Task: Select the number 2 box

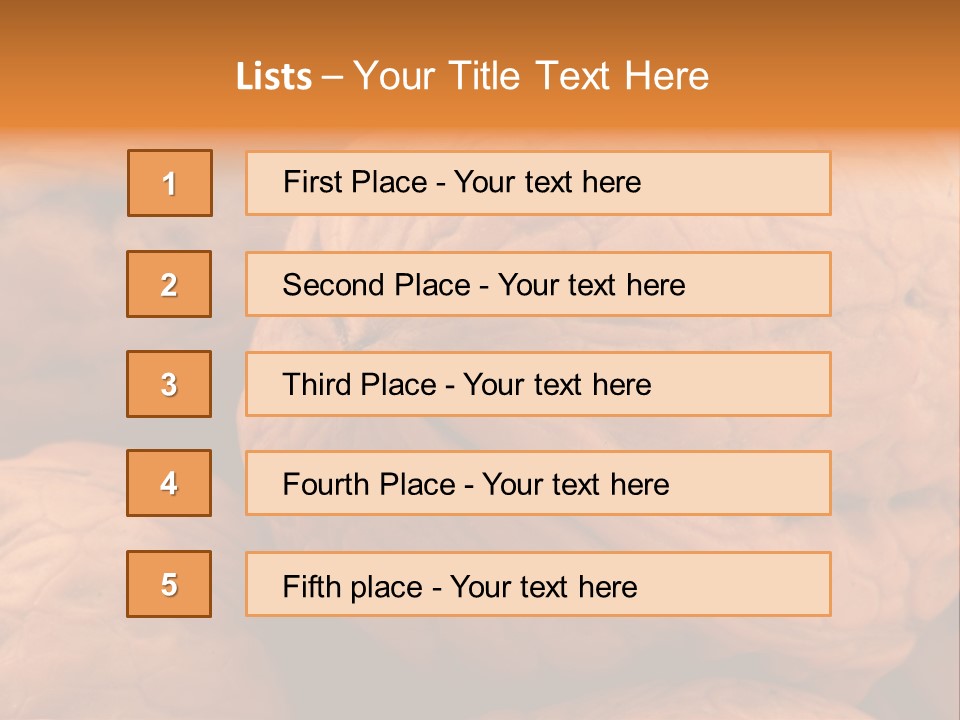Action: (x=169, y=284)
